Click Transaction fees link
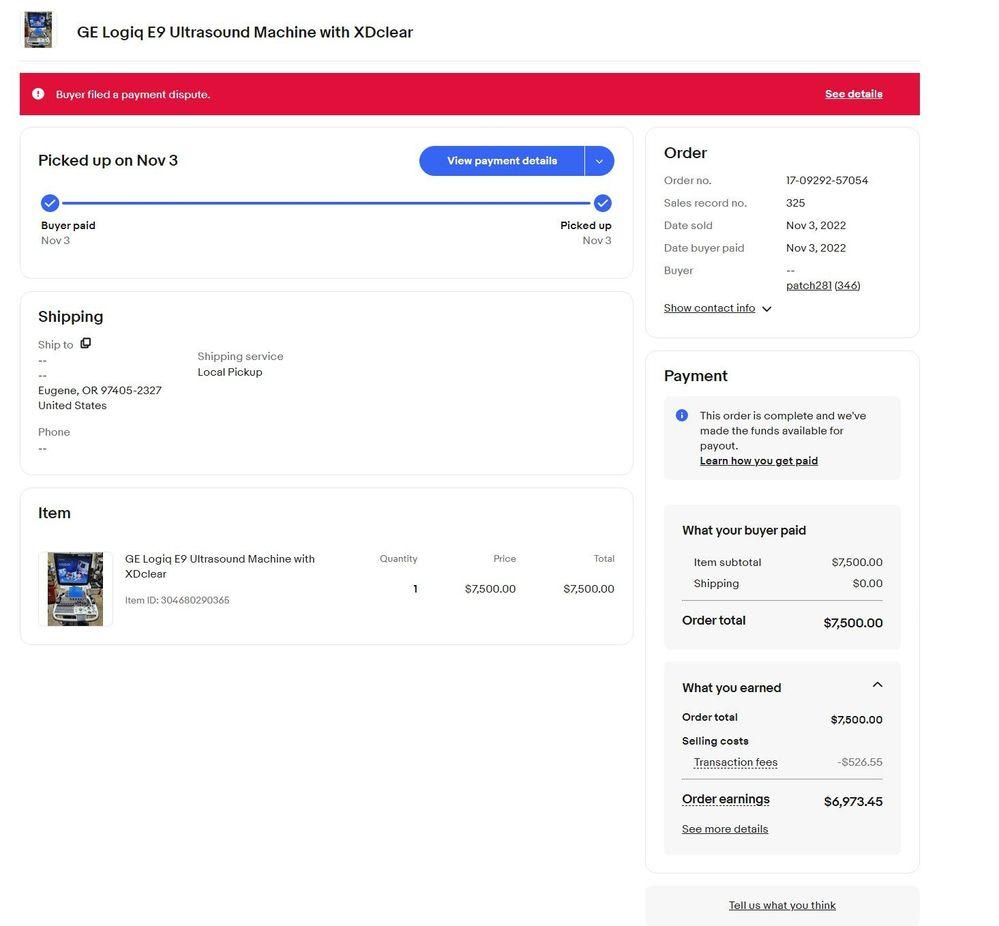Viewport: 999px width, 926px height. click(735, 762)
